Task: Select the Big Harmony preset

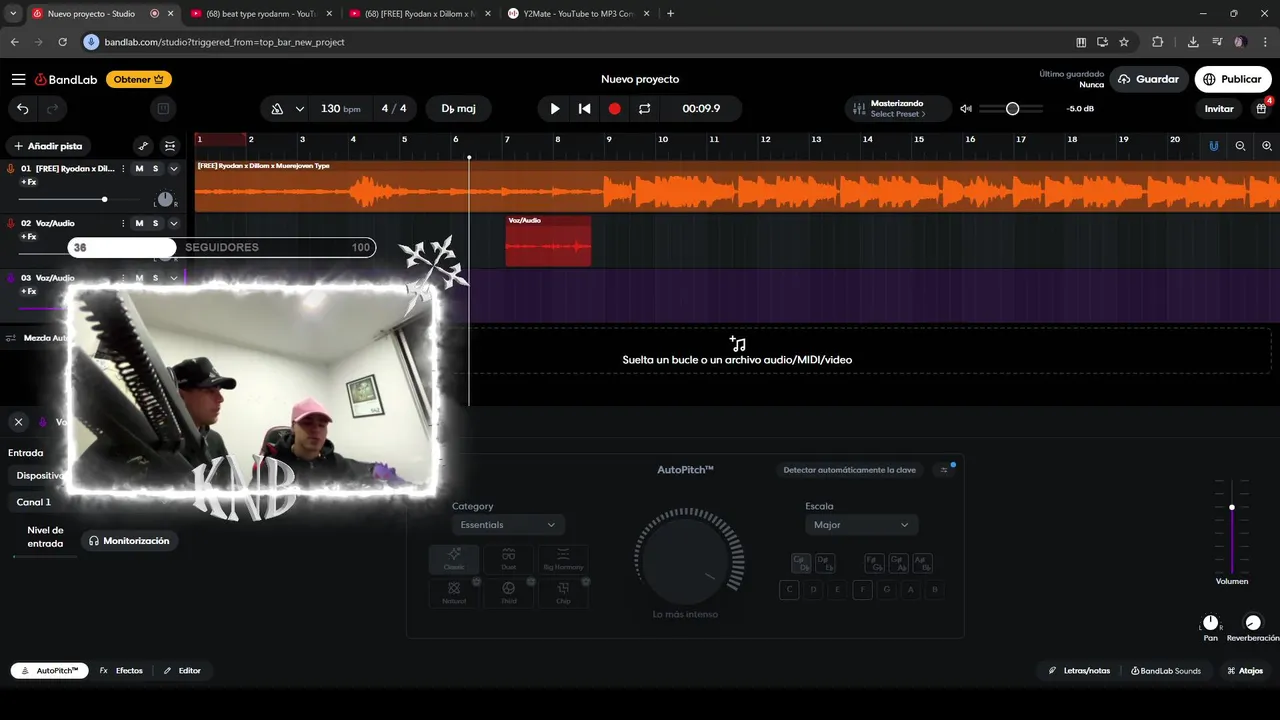Action: coord(563,559)
